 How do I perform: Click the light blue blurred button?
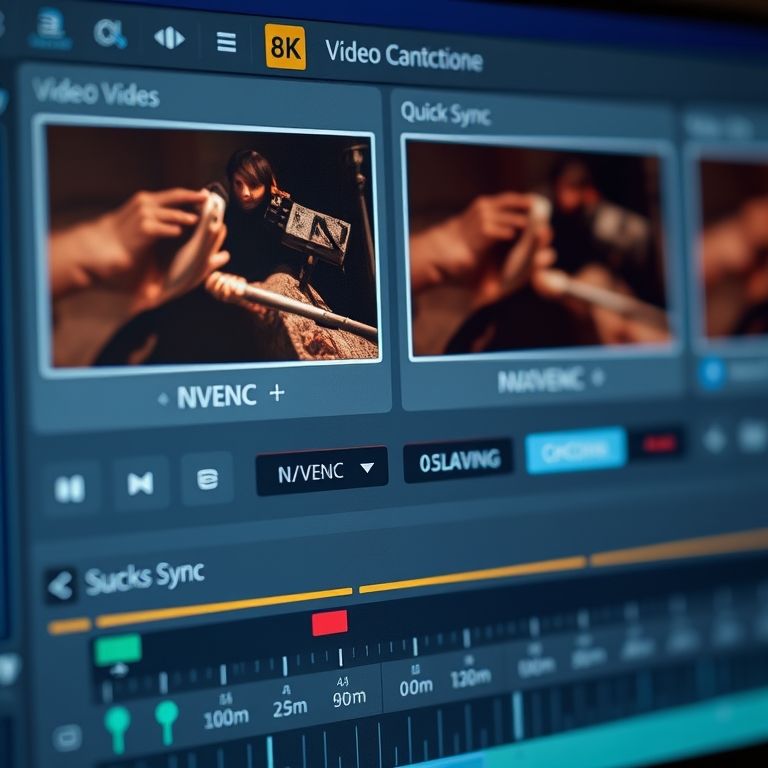coord(576,450)
